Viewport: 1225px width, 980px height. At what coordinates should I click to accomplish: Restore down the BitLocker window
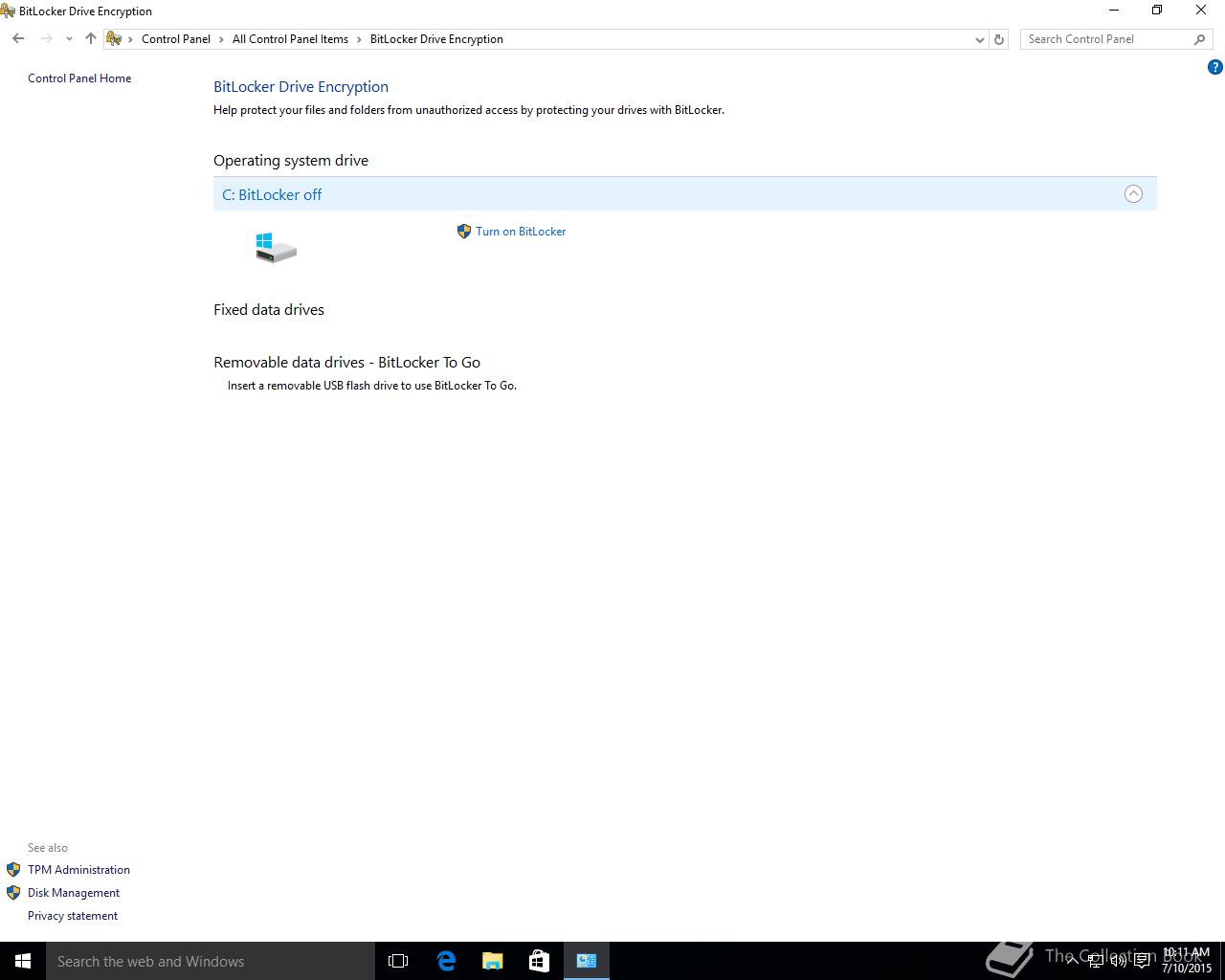click(1157, 11)
